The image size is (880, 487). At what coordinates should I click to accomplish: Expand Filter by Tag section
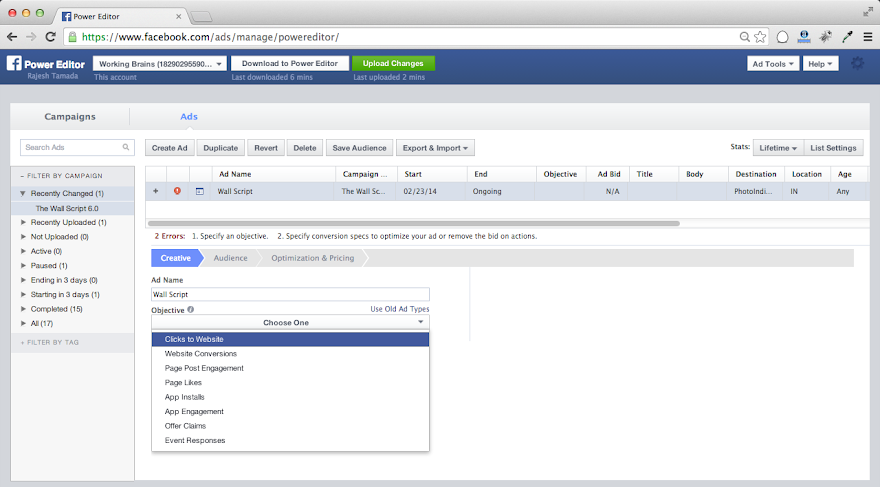pyautogui.click(x=50, y=342)
